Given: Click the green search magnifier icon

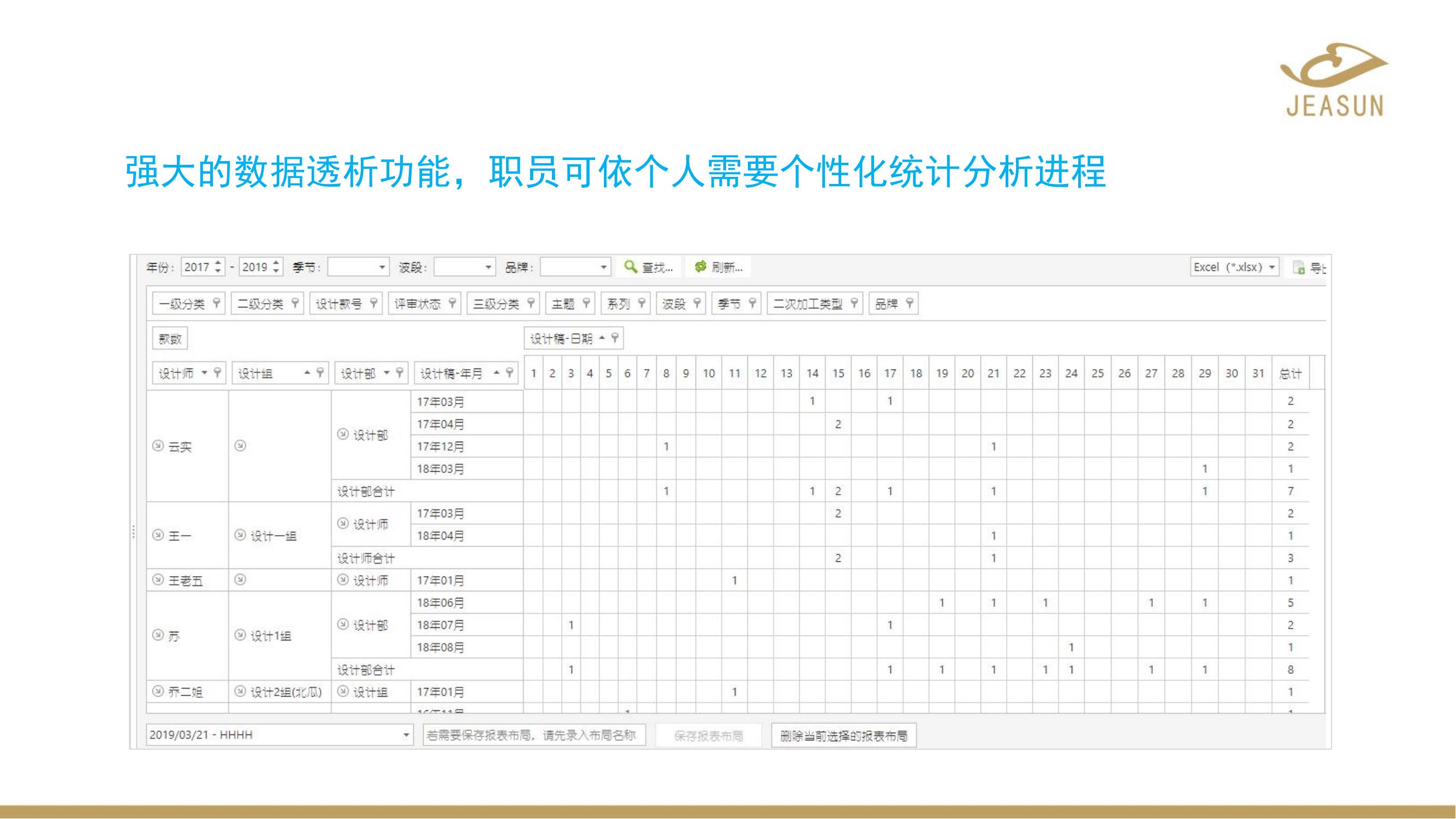Looking at the screenshot, I should point(630,267).
